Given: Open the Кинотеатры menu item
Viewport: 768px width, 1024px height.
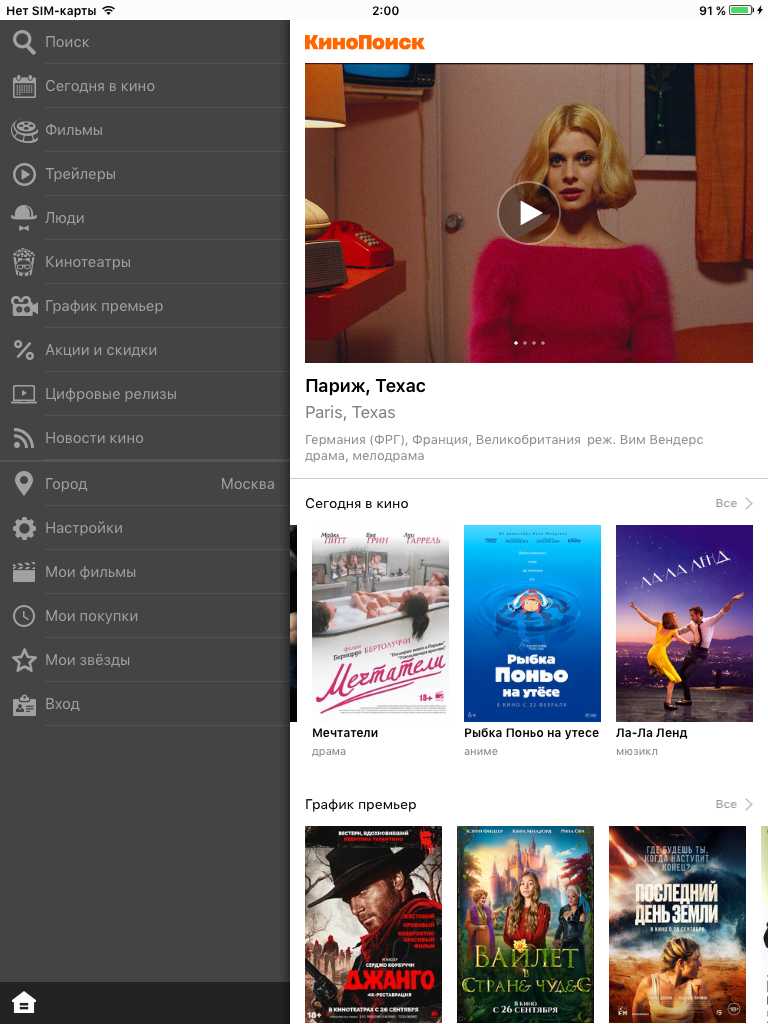Looking at the screenshot, I should (144, 262).
